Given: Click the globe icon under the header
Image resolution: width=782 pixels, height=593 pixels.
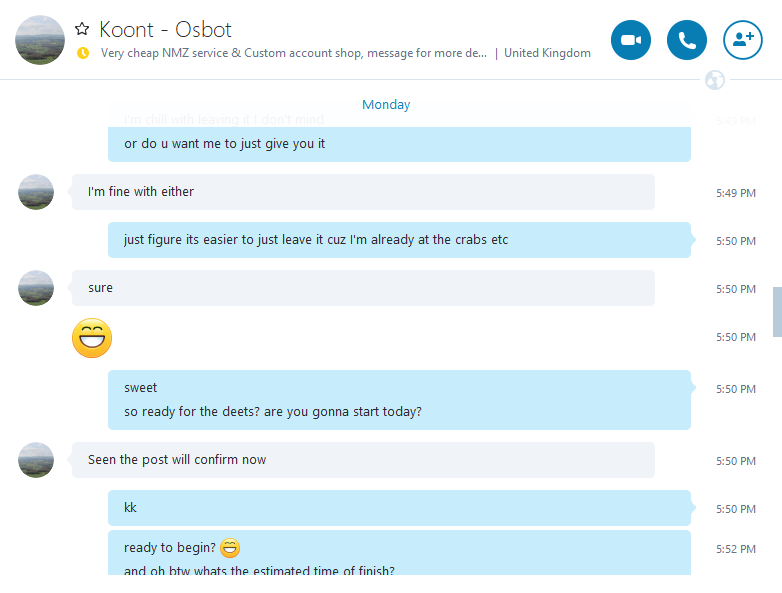Looking at the screenshot, I should pos(714,80).
